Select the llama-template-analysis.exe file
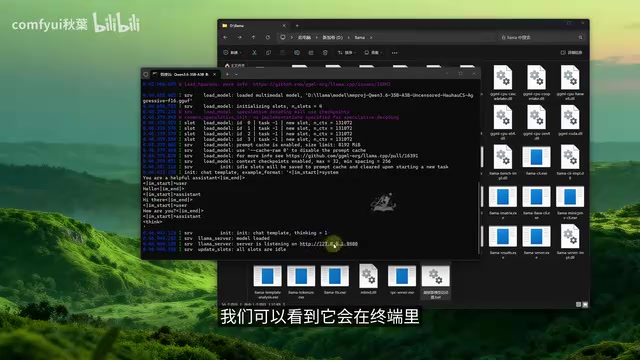Image resolution: width=640 pixels, height=360 pixels. coord(267,282)
